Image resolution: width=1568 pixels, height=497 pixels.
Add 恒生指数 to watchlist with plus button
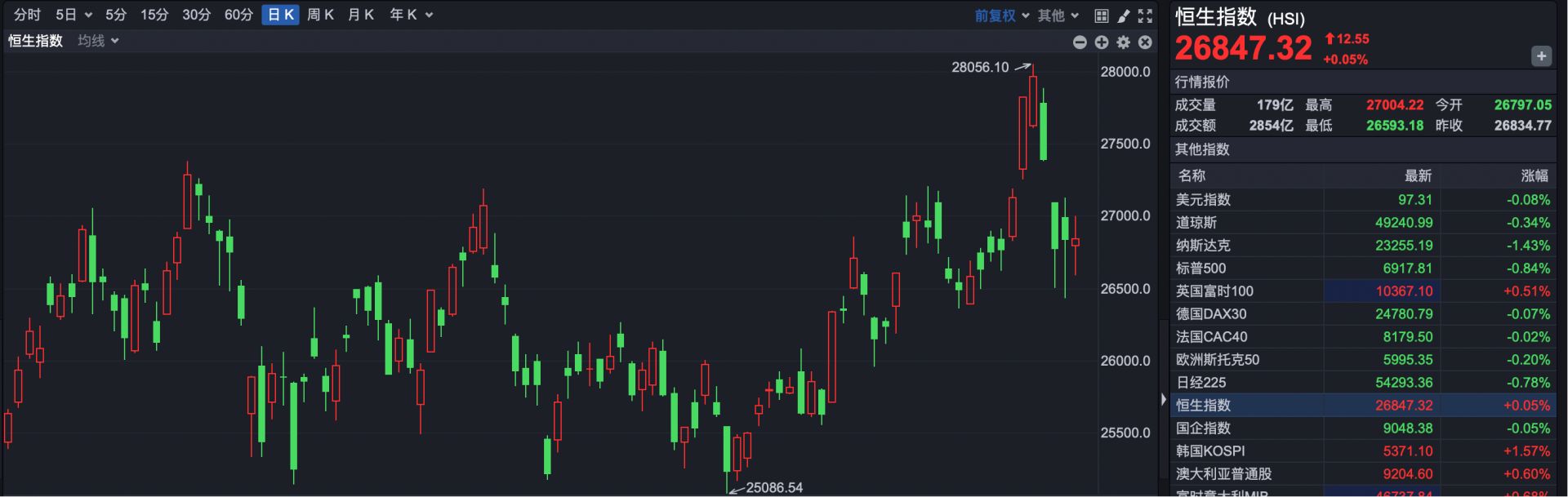point(1540,56)
